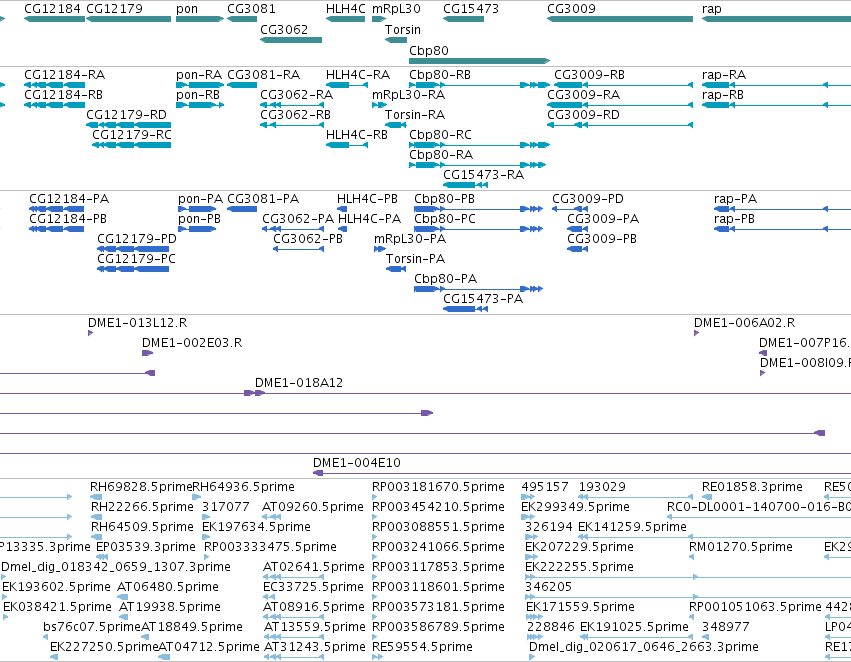This screenshot has width=851, height=662.
Task: Select the CG12179 gene label
Action: tap(115, 9)
